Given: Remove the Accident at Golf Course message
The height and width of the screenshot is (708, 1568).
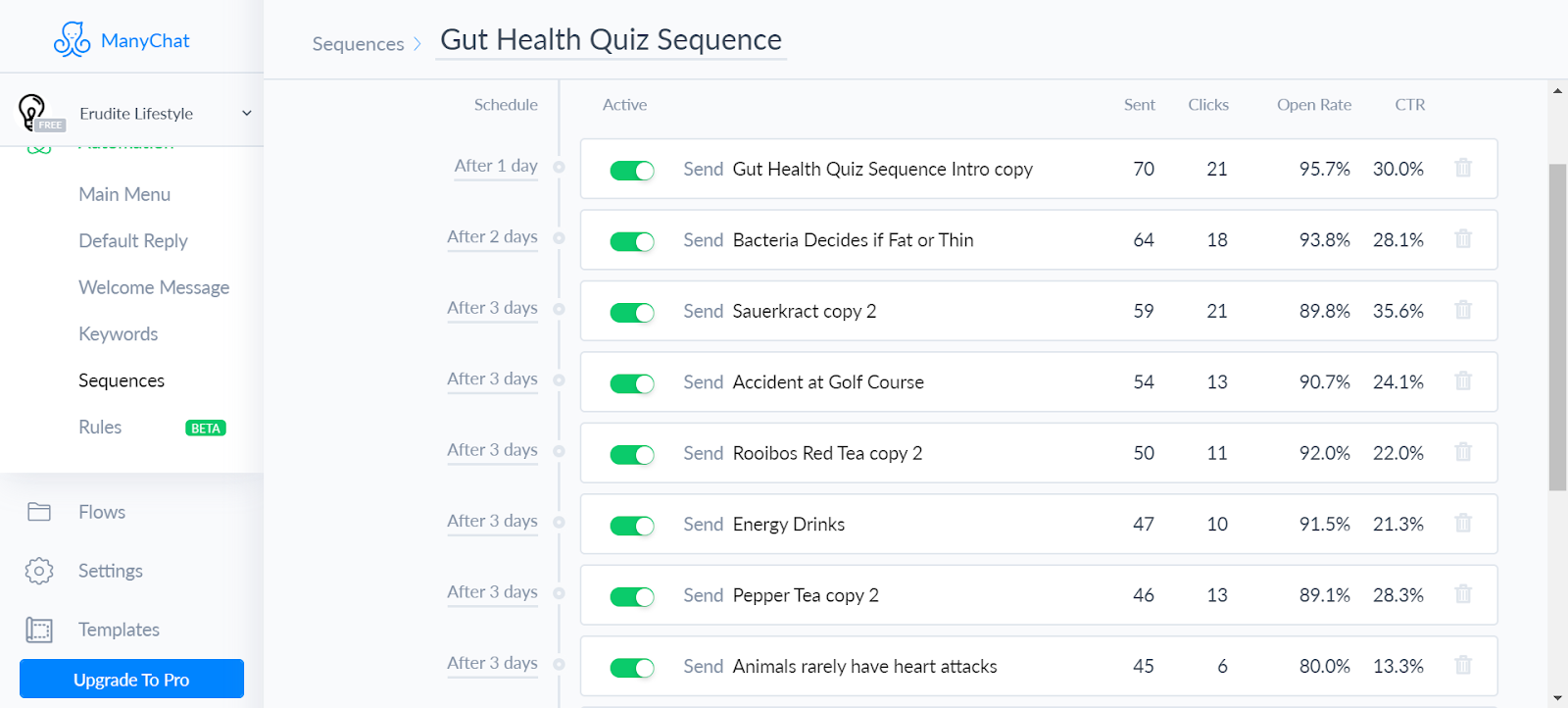Looking at the screenshot, I should pos(1463,381).
